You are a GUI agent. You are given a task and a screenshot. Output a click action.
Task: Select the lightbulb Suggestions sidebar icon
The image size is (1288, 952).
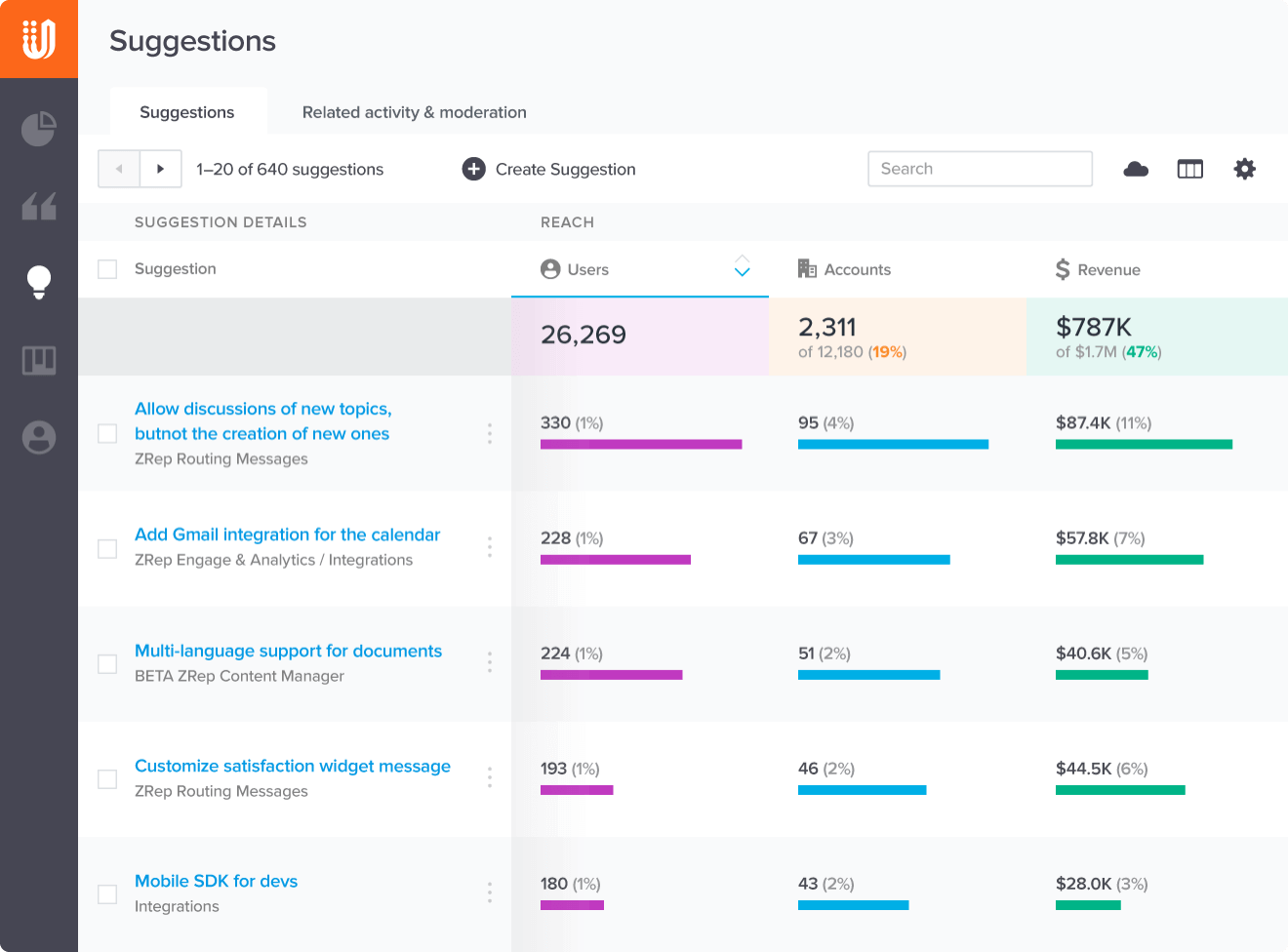(39, 282)
